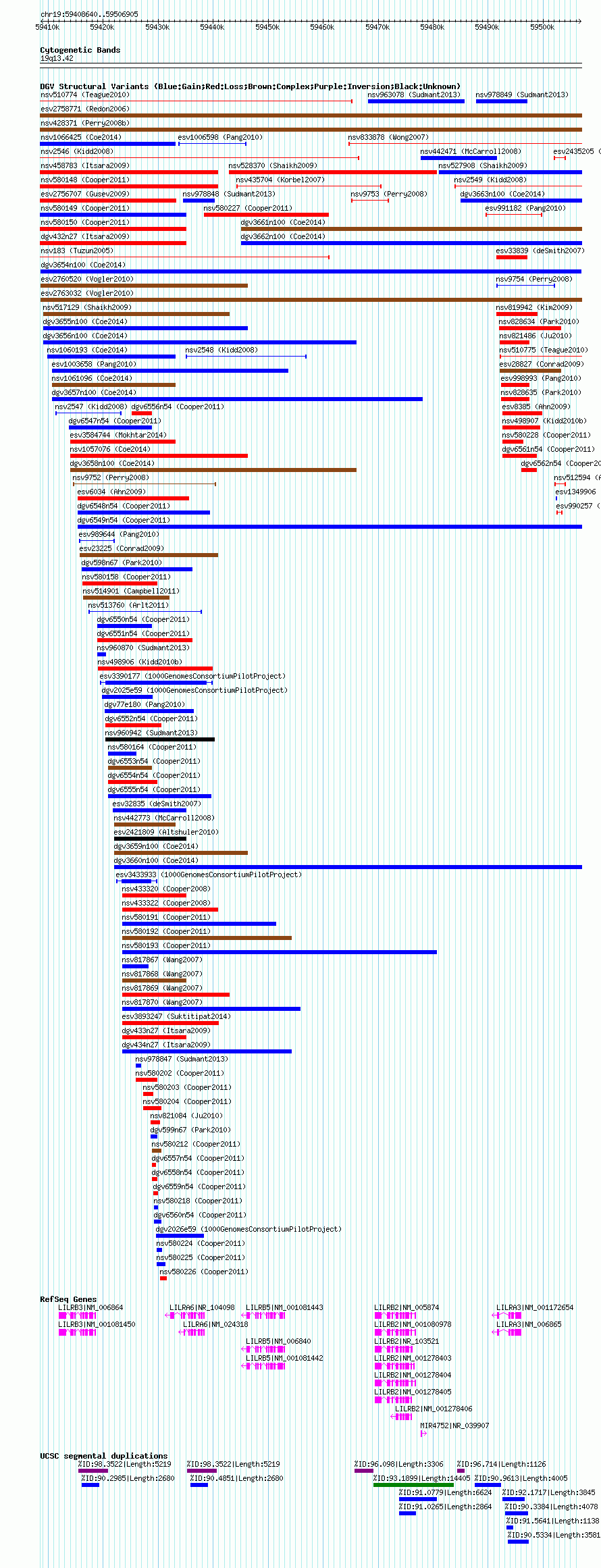Viewport: 601px width, 1568px height.
Task: Click variant label dgv599n67 (Park2010)
Action: pos(190,1130)
